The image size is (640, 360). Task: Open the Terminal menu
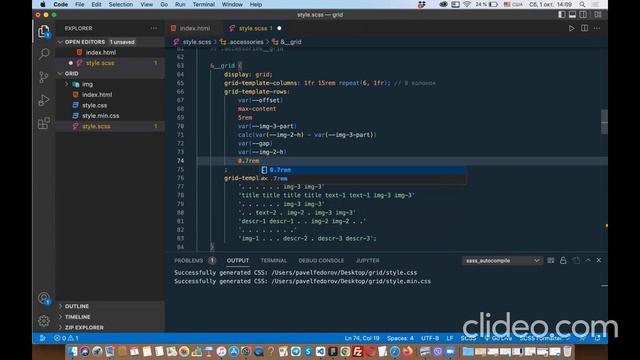tap(204, 4)
